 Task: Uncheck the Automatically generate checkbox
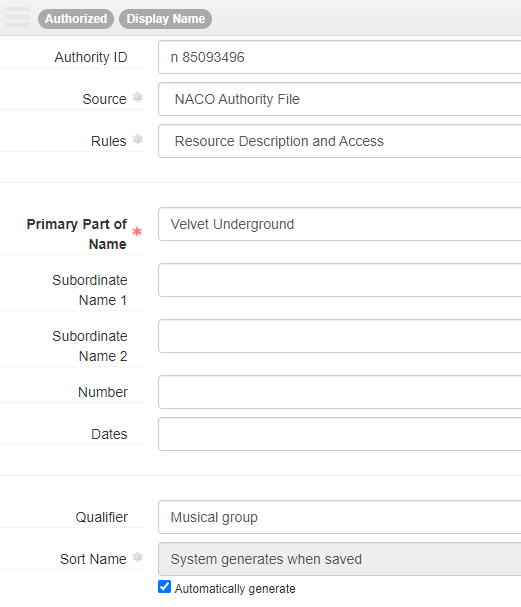pos(165,587)
